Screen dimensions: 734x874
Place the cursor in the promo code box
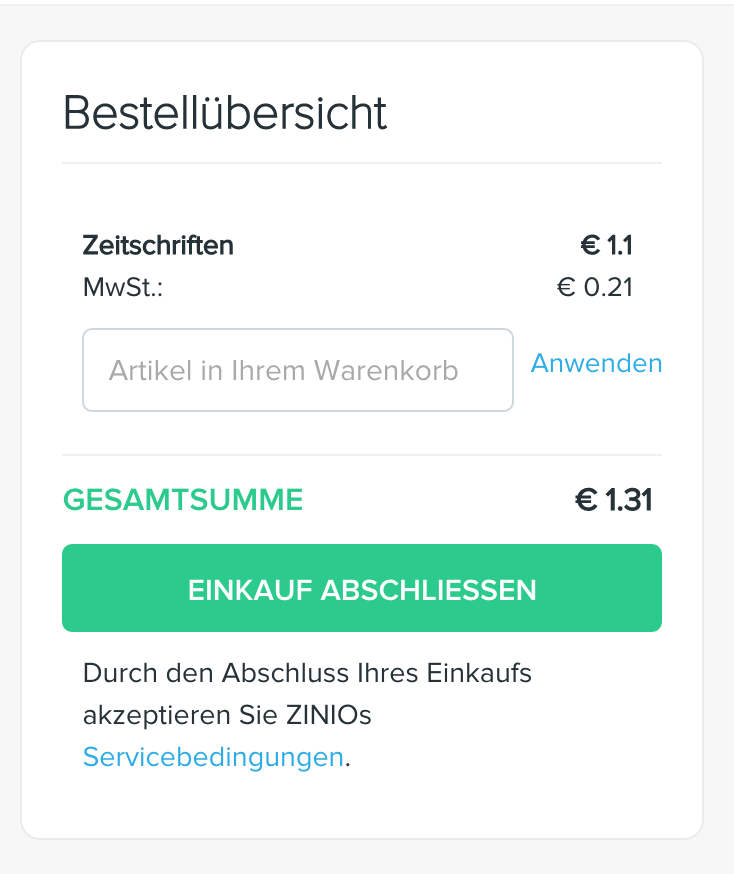tap(298, 370)
